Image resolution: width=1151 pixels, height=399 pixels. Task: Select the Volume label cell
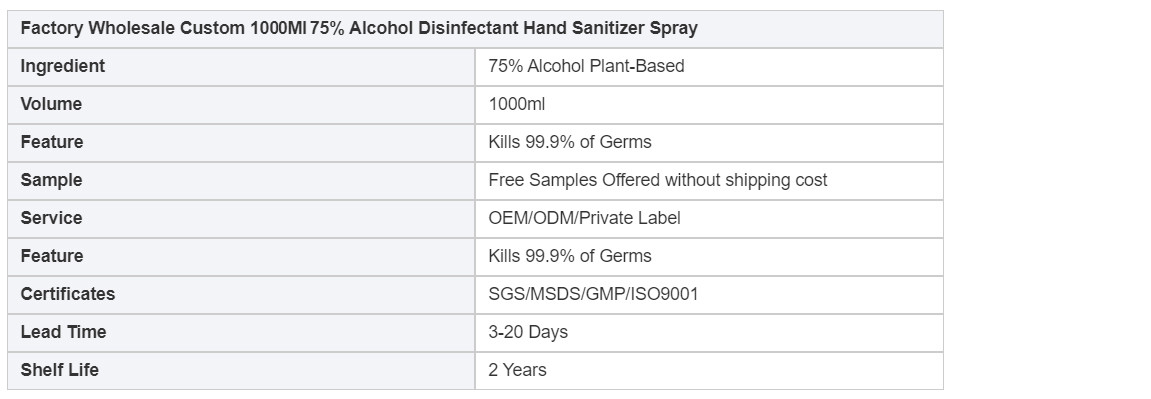pyautogui.click(x=242, y=105)
